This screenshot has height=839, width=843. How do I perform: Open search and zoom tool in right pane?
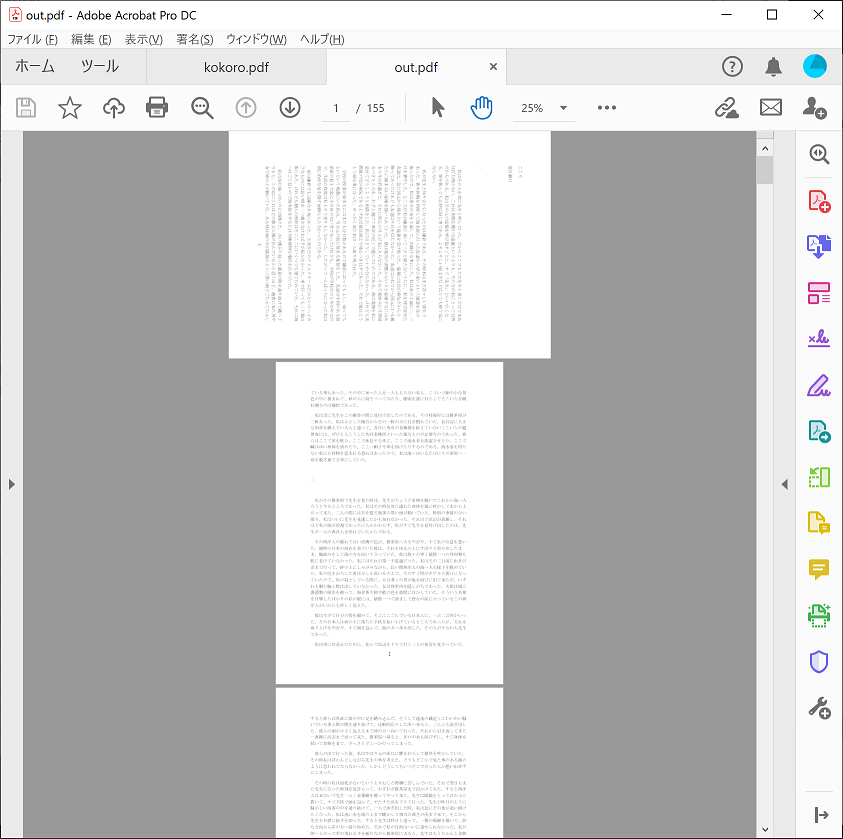[819, 154]
